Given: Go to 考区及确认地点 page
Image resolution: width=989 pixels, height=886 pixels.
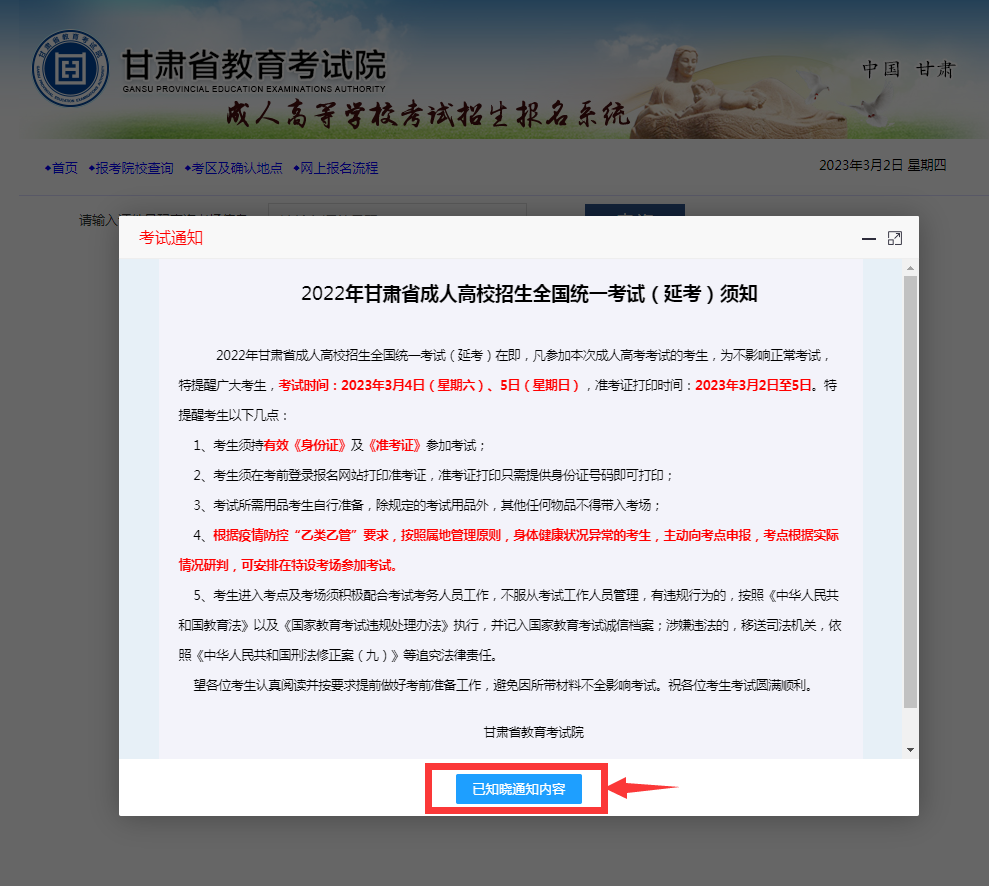Looking at the screenshot, I should click(x=236, y=168).
